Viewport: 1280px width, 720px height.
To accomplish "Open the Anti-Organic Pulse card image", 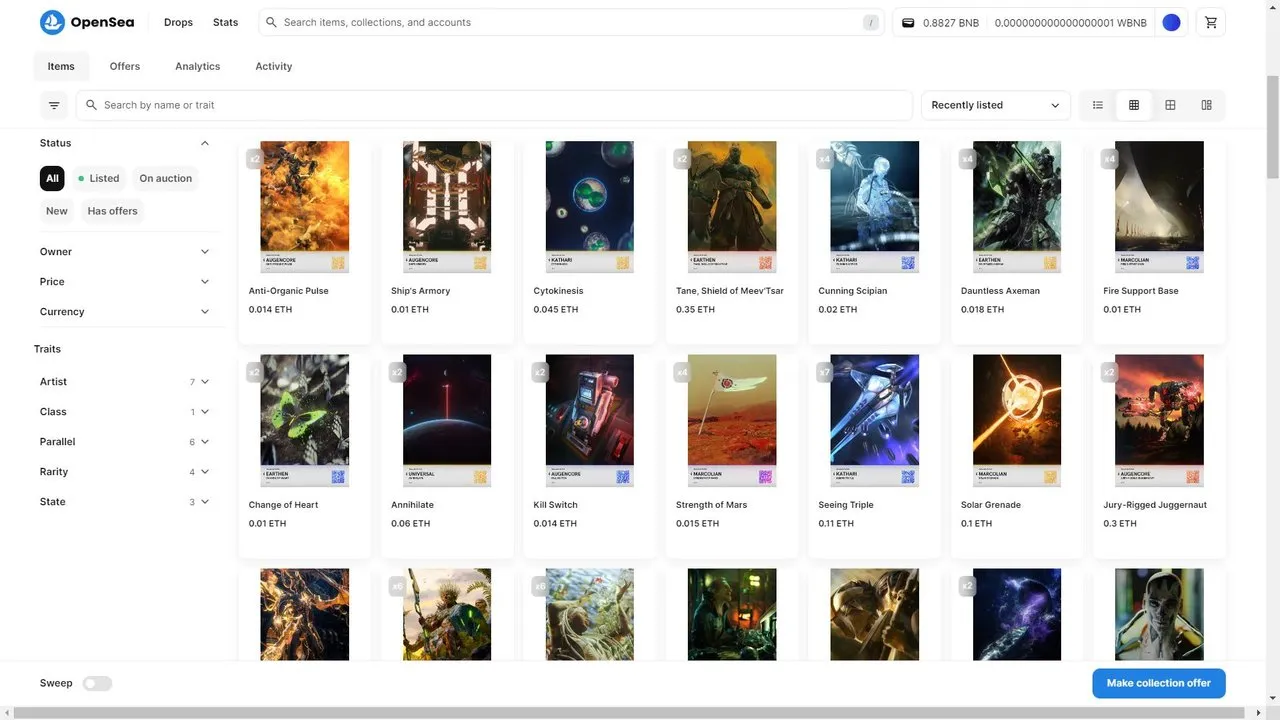I will tap(305, 207).
